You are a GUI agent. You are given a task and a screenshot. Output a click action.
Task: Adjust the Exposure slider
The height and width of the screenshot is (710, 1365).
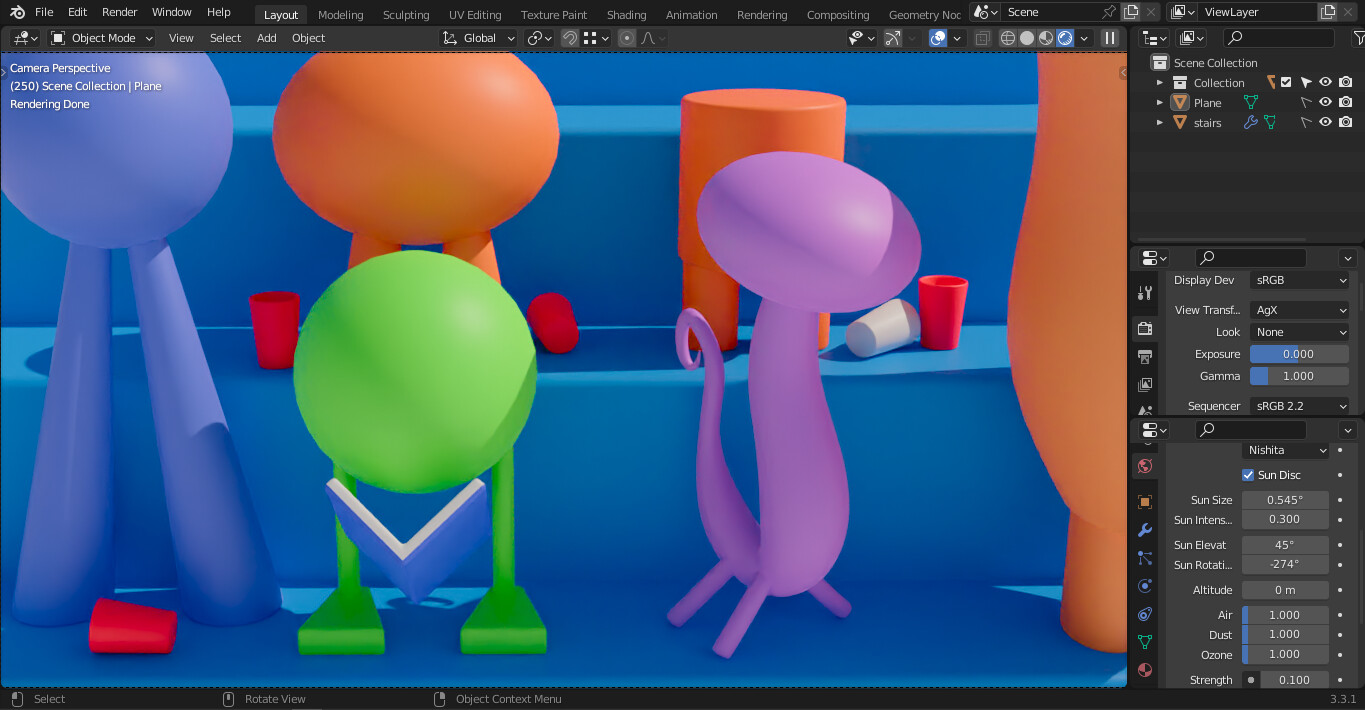click(1299, 354)
